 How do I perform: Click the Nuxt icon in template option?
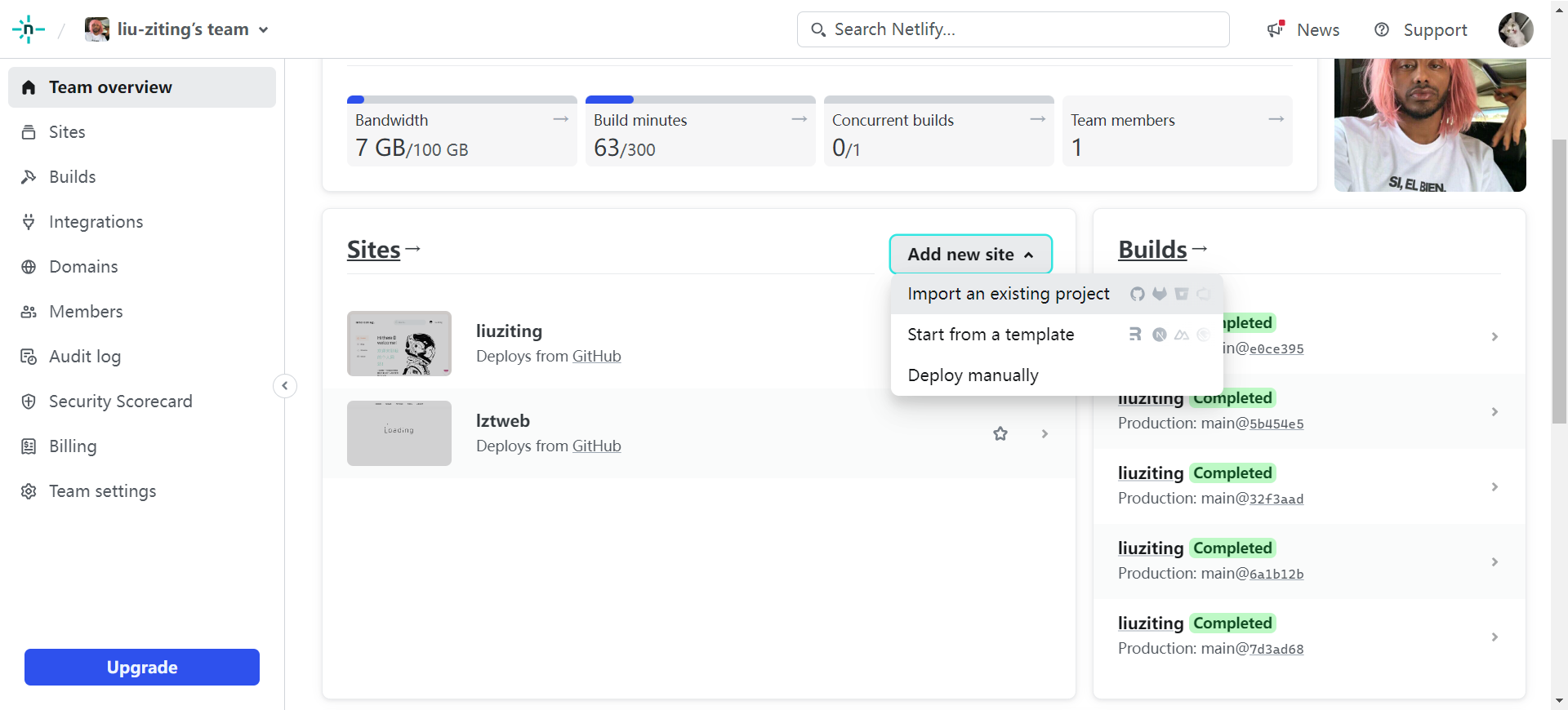[x=1182, y=335]
